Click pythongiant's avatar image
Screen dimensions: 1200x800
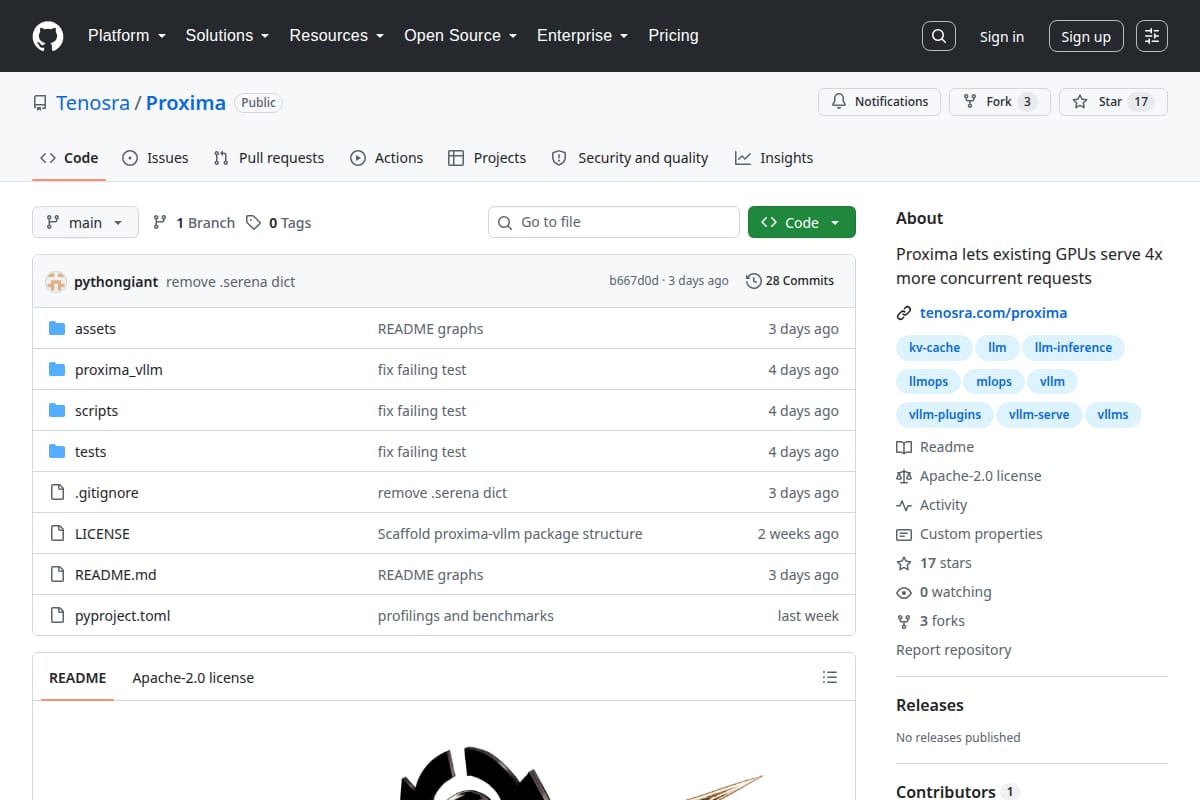[56, 282]
